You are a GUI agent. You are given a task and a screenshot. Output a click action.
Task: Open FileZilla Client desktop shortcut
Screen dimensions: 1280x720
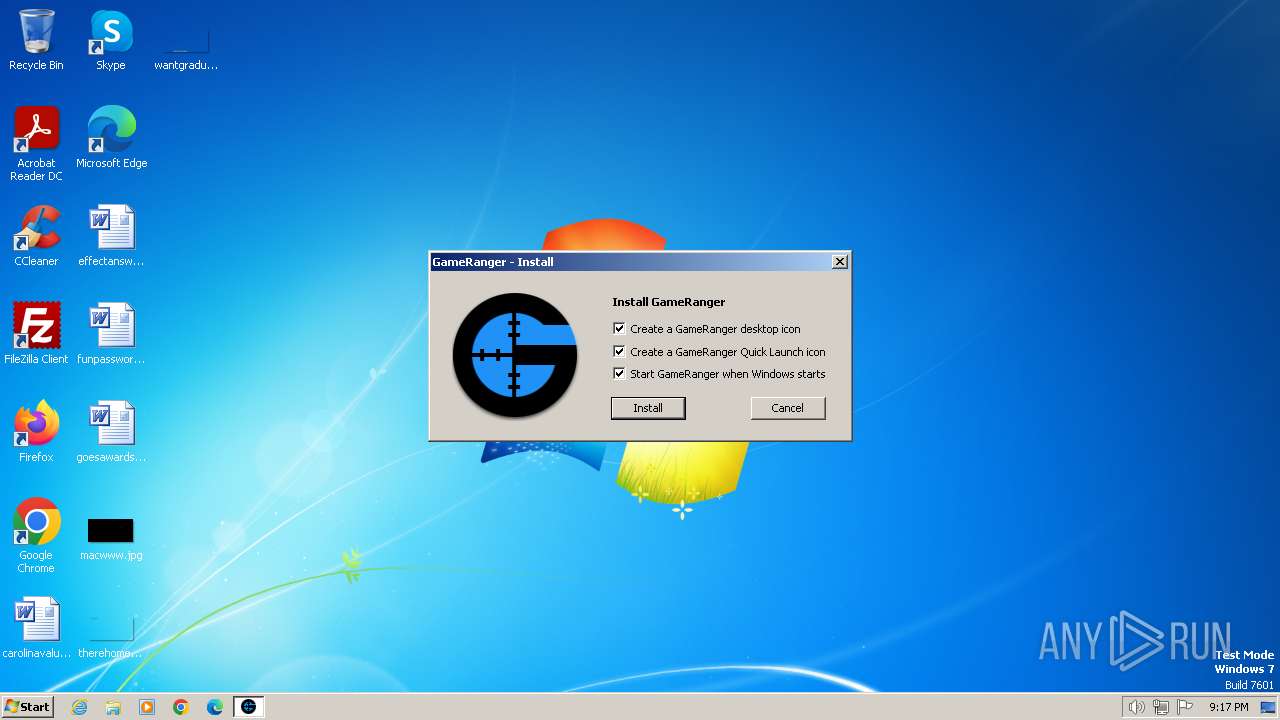coord(36,334)
